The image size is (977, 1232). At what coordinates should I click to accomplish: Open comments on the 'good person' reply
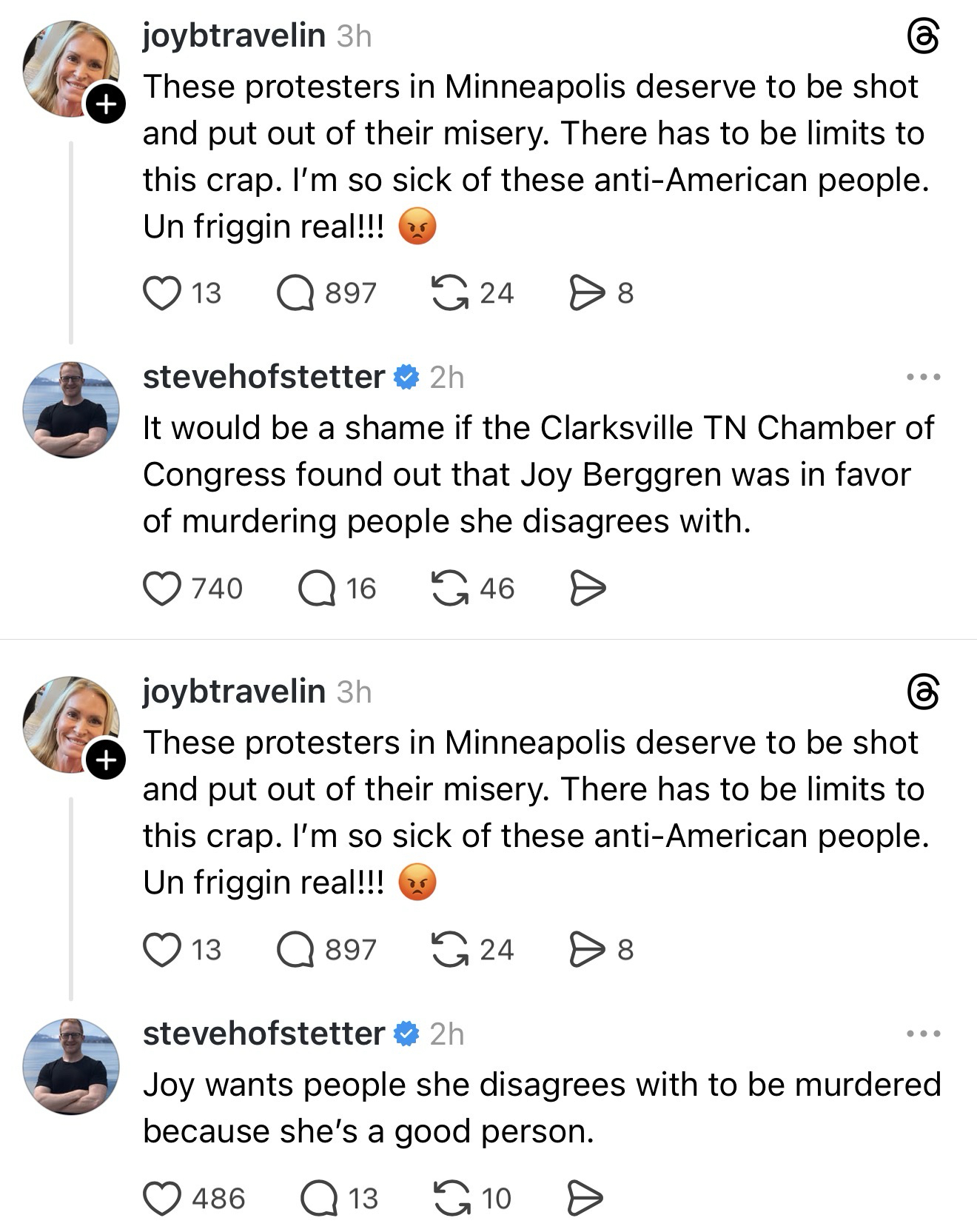pyautogui.click(x=318, y=1199)
